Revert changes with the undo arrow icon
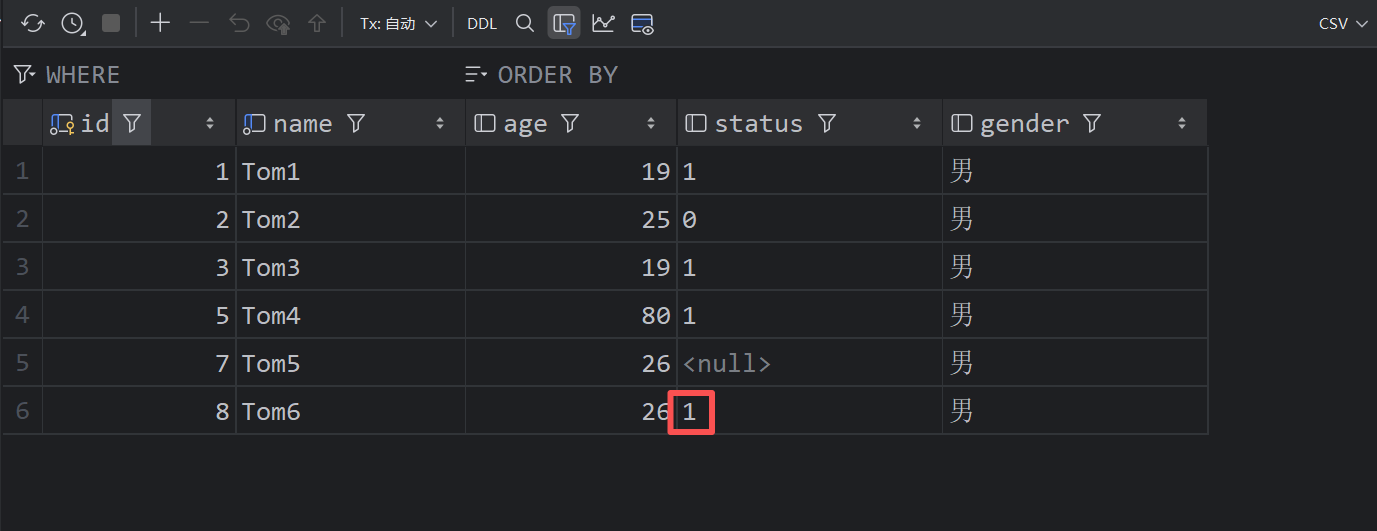The image size is (1377, 531). [239, 23]
